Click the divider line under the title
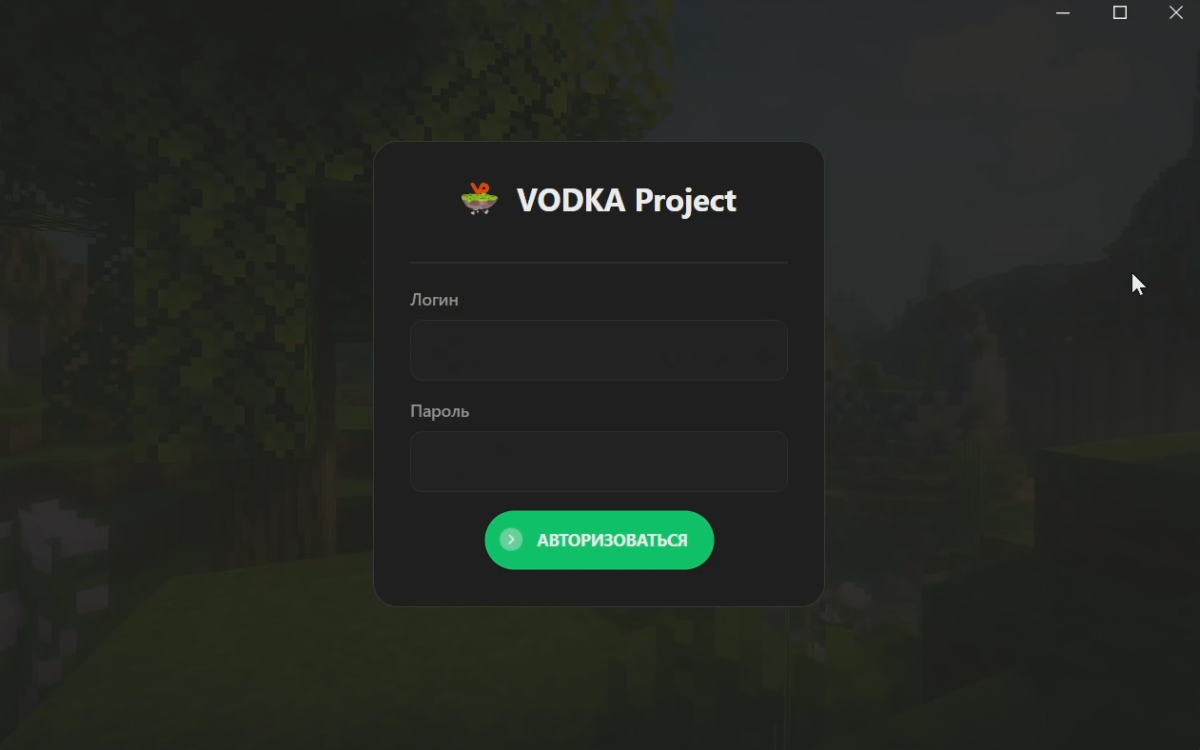Viewport: 1200px width, 750px height. (599, 262)
